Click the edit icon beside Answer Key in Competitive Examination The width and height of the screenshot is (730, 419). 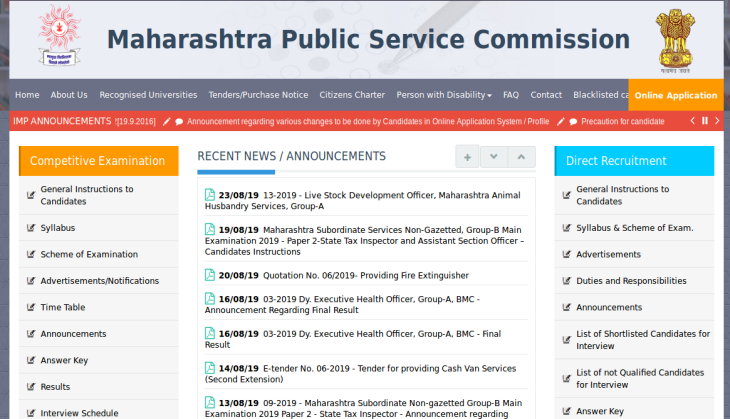(x=31, y=360)
